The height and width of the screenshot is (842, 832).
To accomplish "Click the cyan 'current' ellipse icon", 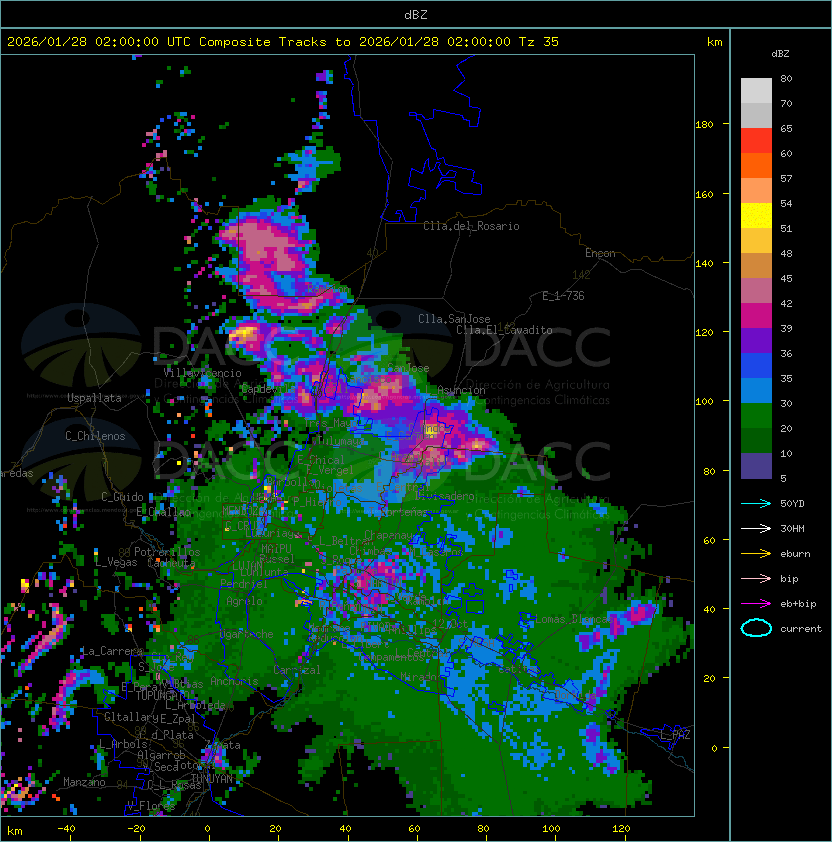I will (756, 628).
